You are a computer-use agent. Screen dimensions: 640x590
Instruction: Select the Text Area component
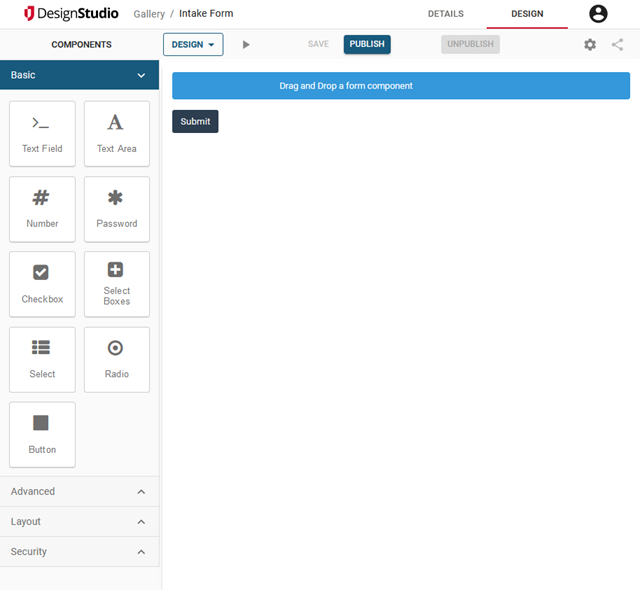pyautogui.click(x=117, y=133)
